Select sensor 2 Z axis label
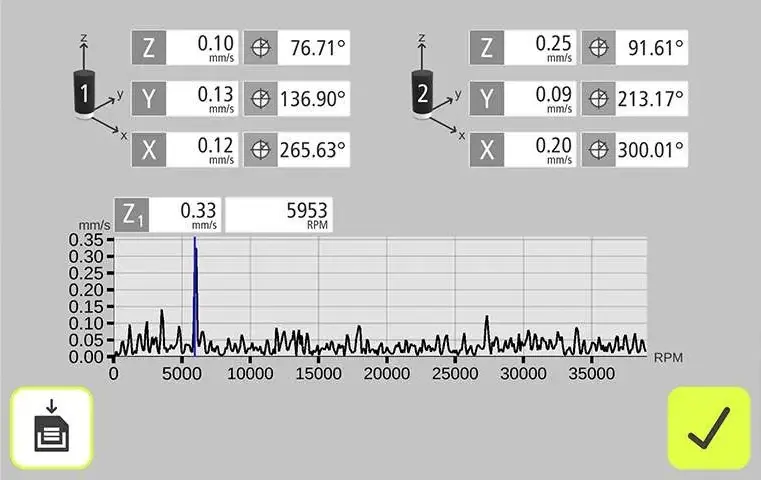Screen dimensions: 761x480 (486, 48)
